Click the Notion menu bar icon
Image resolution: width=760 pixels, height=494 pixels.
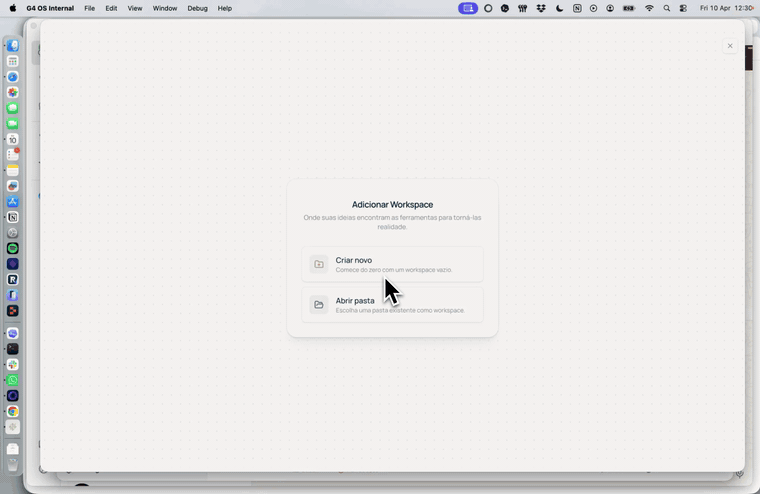[x=577, y=8]
